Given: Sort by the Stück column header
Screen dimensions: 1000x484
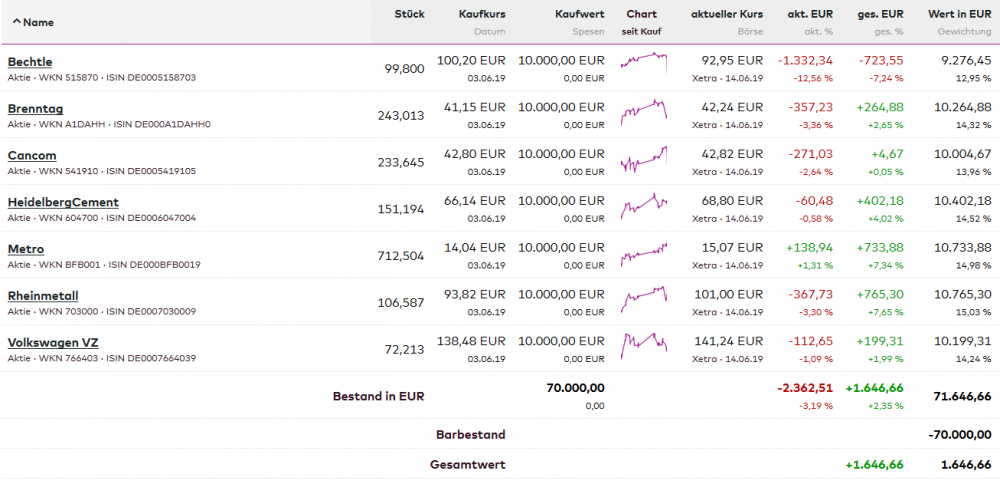Looking at the screenshot, I should (x=409, y=14).
